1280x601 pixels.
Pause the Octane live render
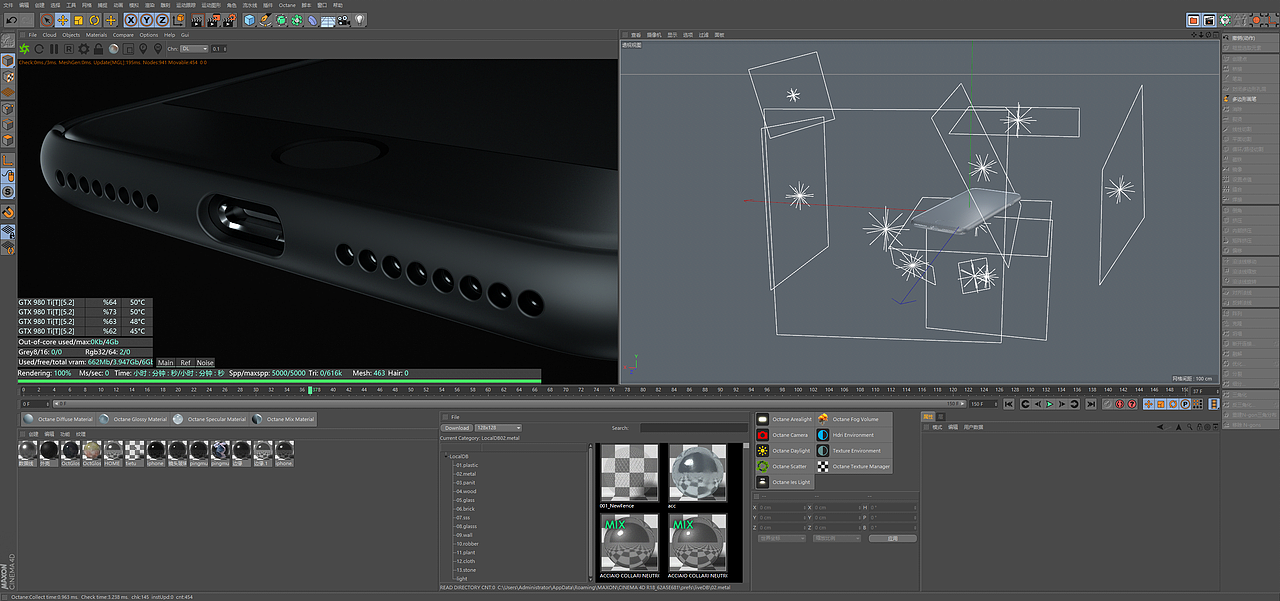click(54, 49)
